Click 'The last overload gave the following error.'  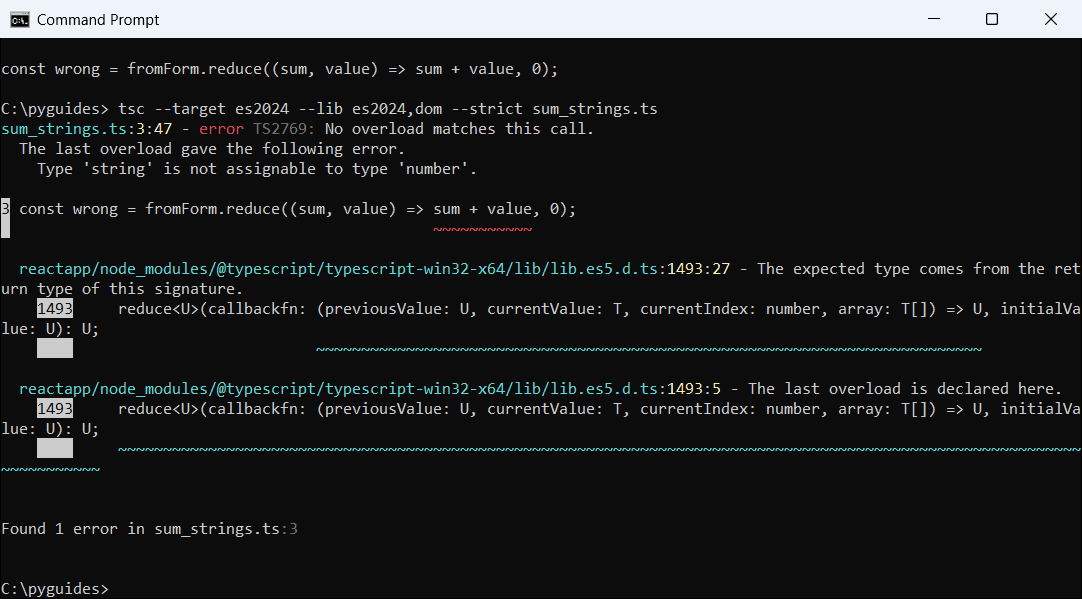[x=212, y=149]
